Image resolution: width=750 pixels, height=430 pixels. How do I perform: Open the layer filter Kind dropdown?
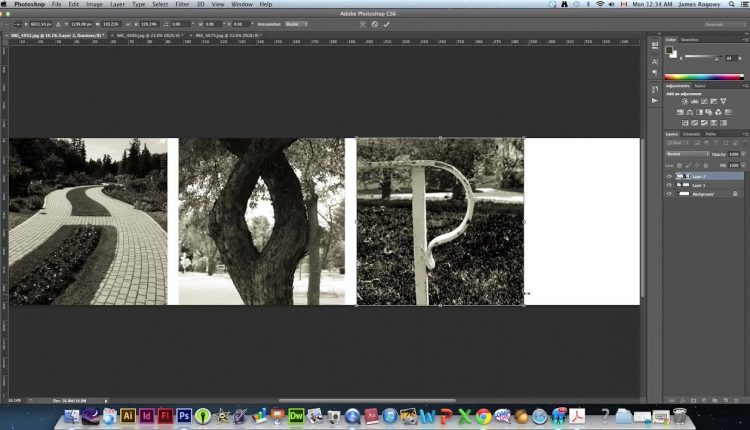tap(675, 143)
